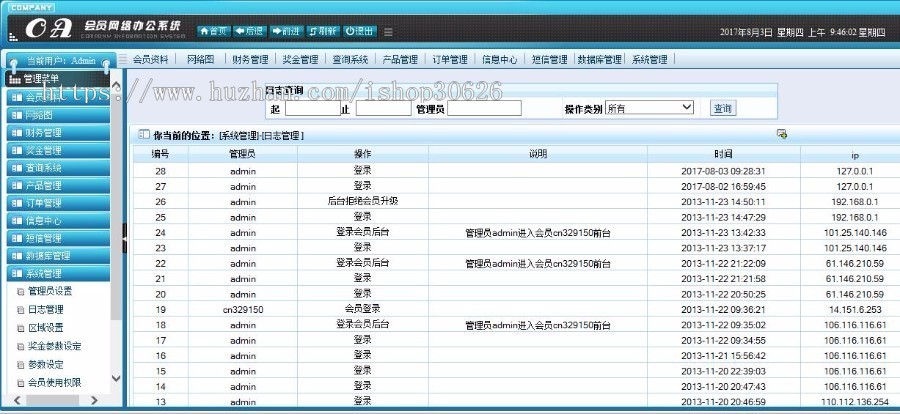Viewport: 900px width, 414px height.
Task: Click the sidebar horizontal scroll left arrow
Action: pos(17,400)
